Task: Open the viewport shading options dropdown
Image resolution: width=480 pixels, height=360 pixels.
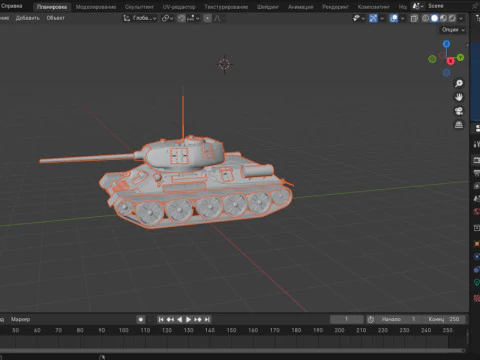Action: pos(461,18)
